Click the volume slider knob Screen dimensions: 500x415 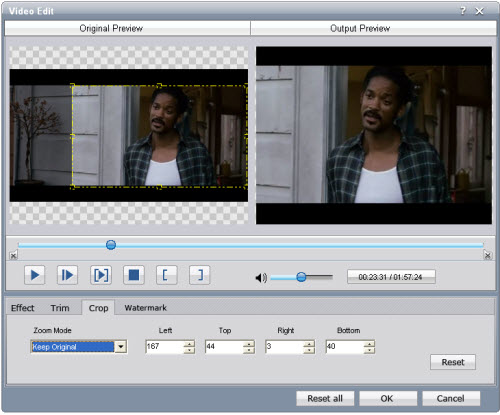point(301,277)
